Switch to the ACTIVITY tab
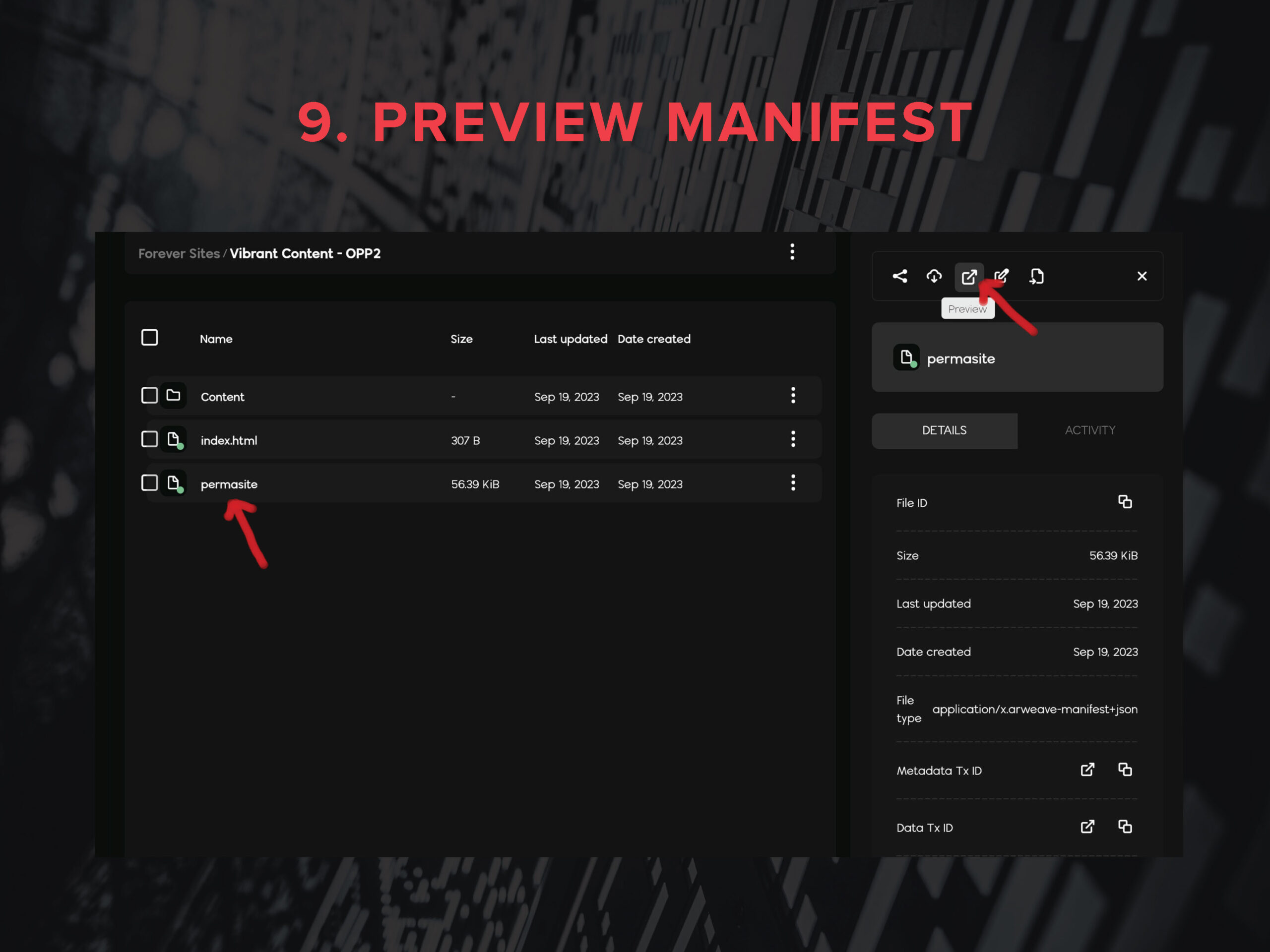Image resolution: width=1270 pixels, height=952 pixels. click(x=1090, y=430)
